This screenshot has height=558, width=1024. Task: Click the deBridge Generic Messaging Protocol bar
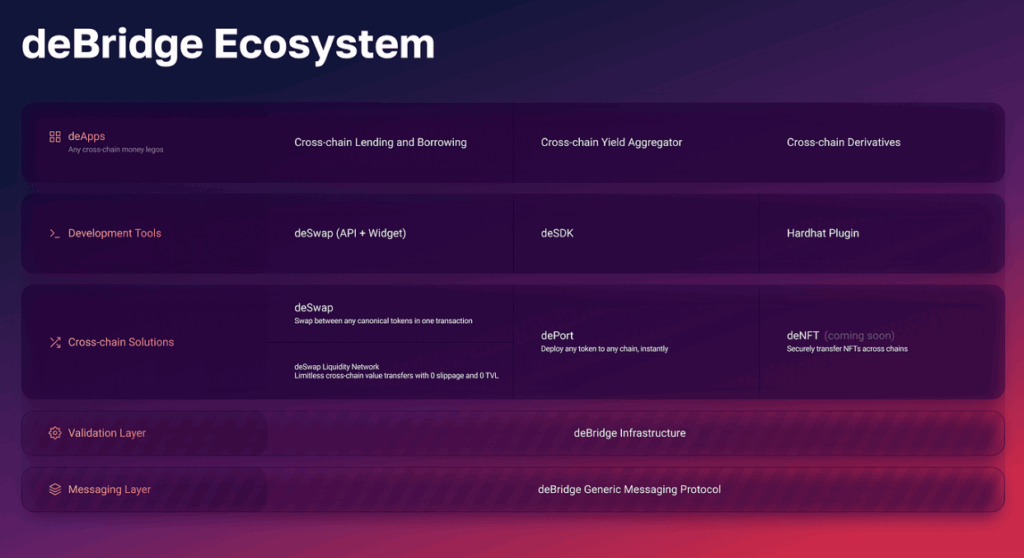click(629, 490)
